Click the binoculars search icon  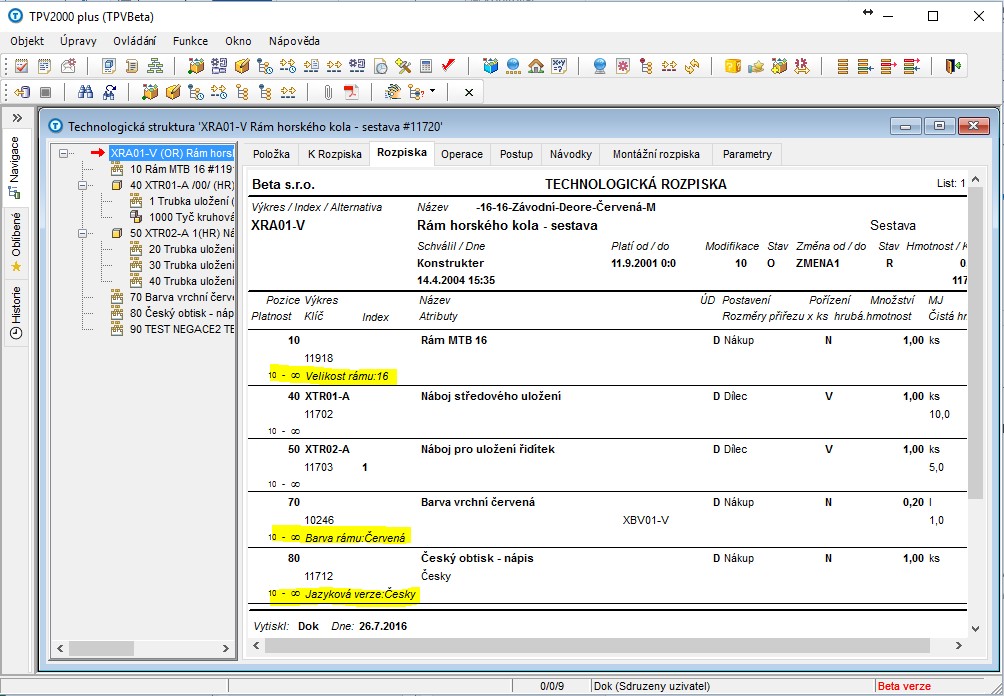coord(85,92)
